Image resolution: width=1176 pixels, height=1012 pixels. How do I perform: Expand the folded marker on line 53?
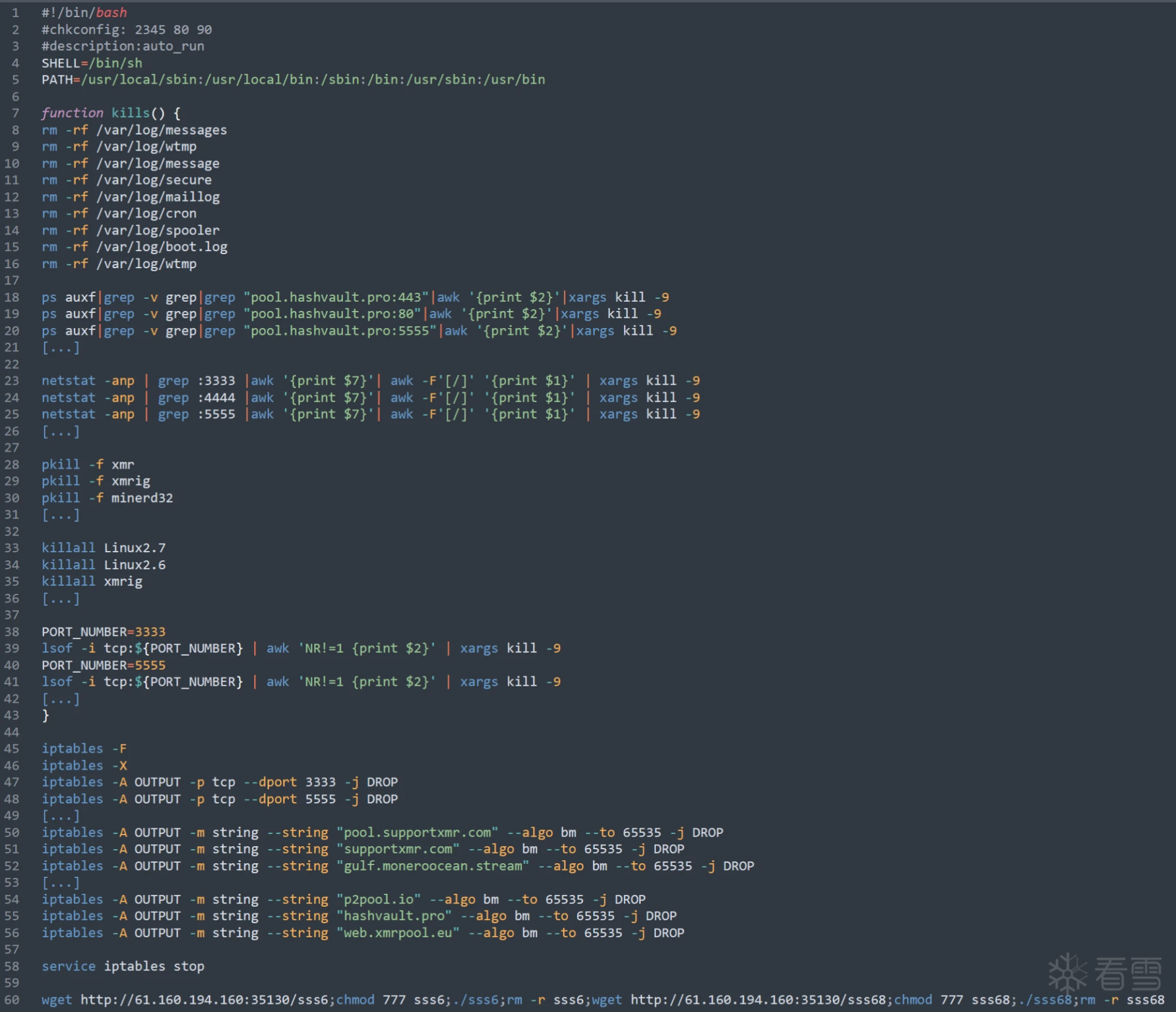tap(61, 883)
